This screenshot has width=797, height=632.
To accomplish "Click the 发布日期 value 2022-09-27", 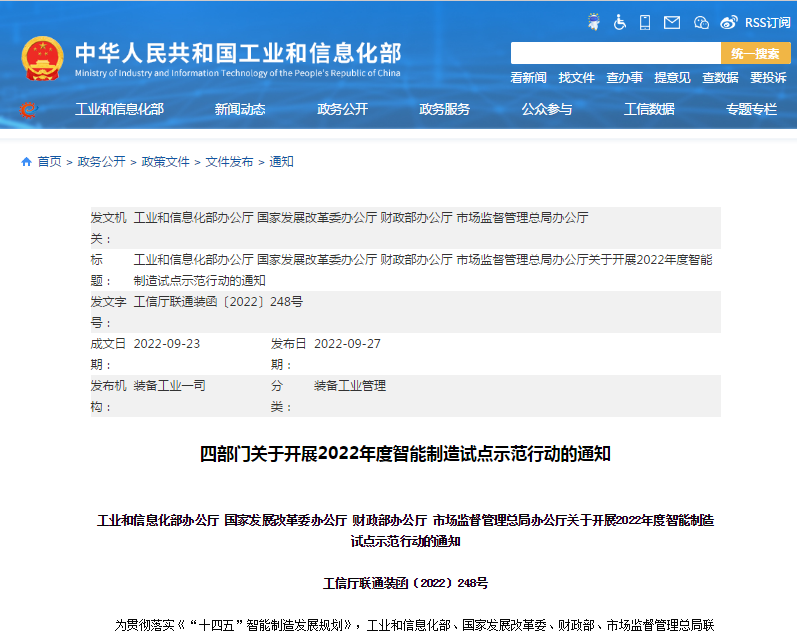I will tap(347, 344).
